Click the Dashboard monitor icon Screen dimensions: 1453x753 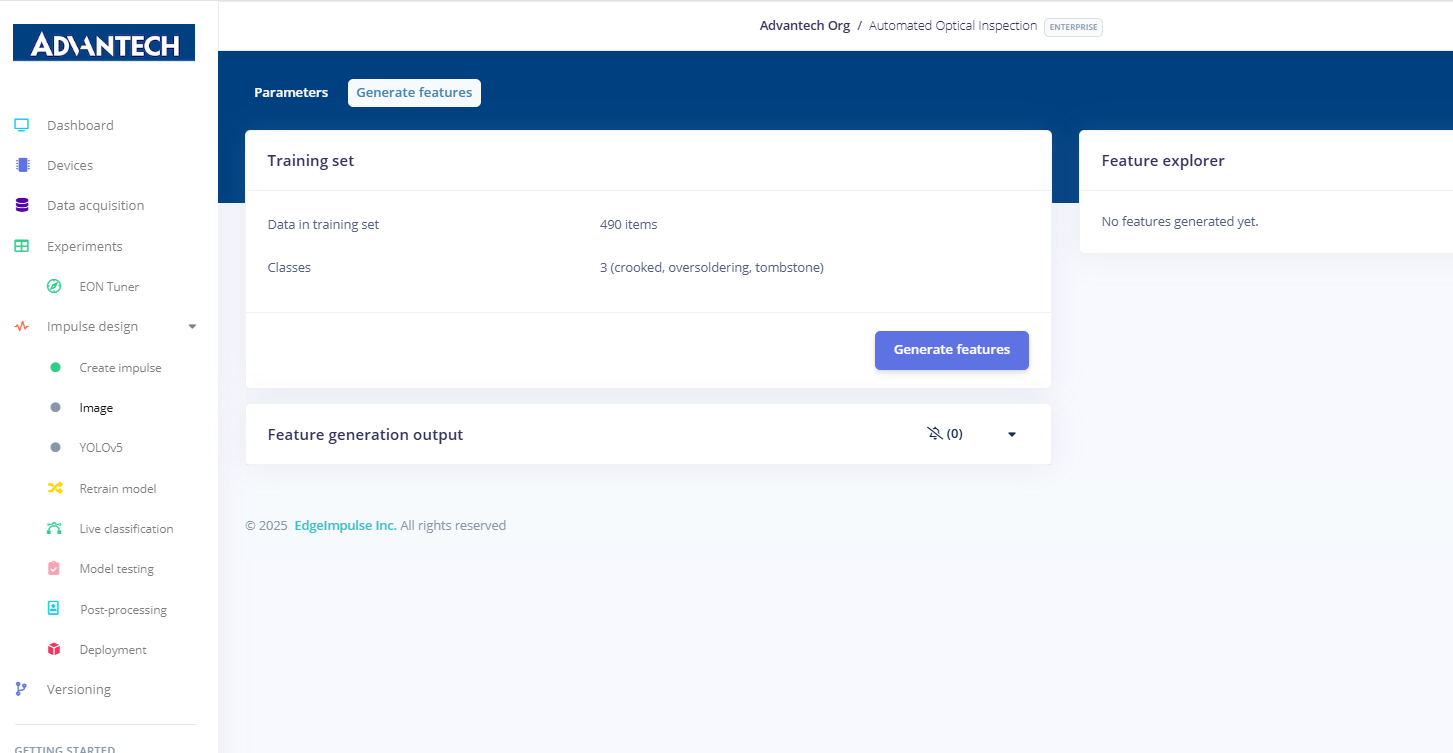point(21,125)
